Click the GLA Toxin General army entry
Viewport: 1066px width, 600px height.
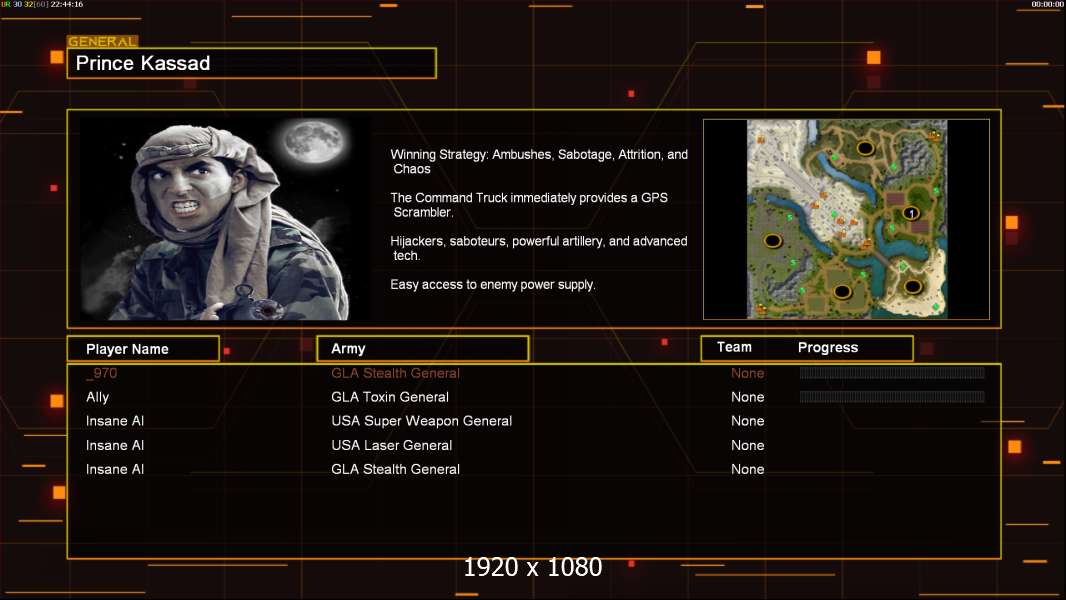[390, 397]
